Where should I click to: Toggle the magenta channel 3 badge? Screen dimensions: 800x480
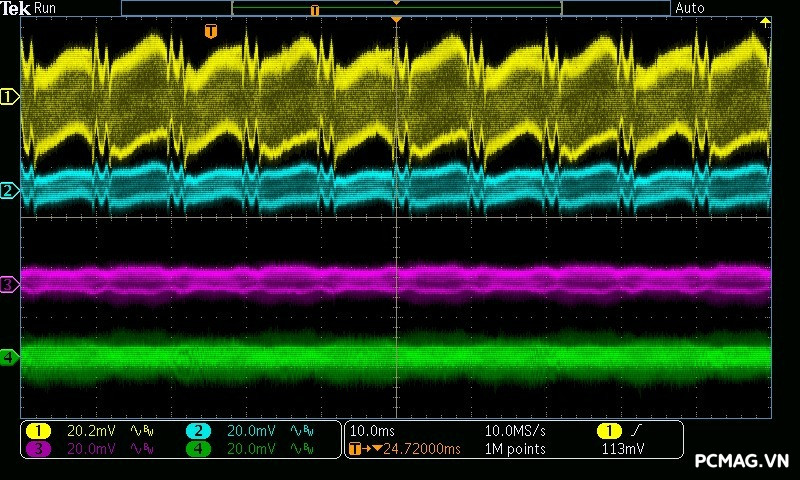(x=38, y=449)
